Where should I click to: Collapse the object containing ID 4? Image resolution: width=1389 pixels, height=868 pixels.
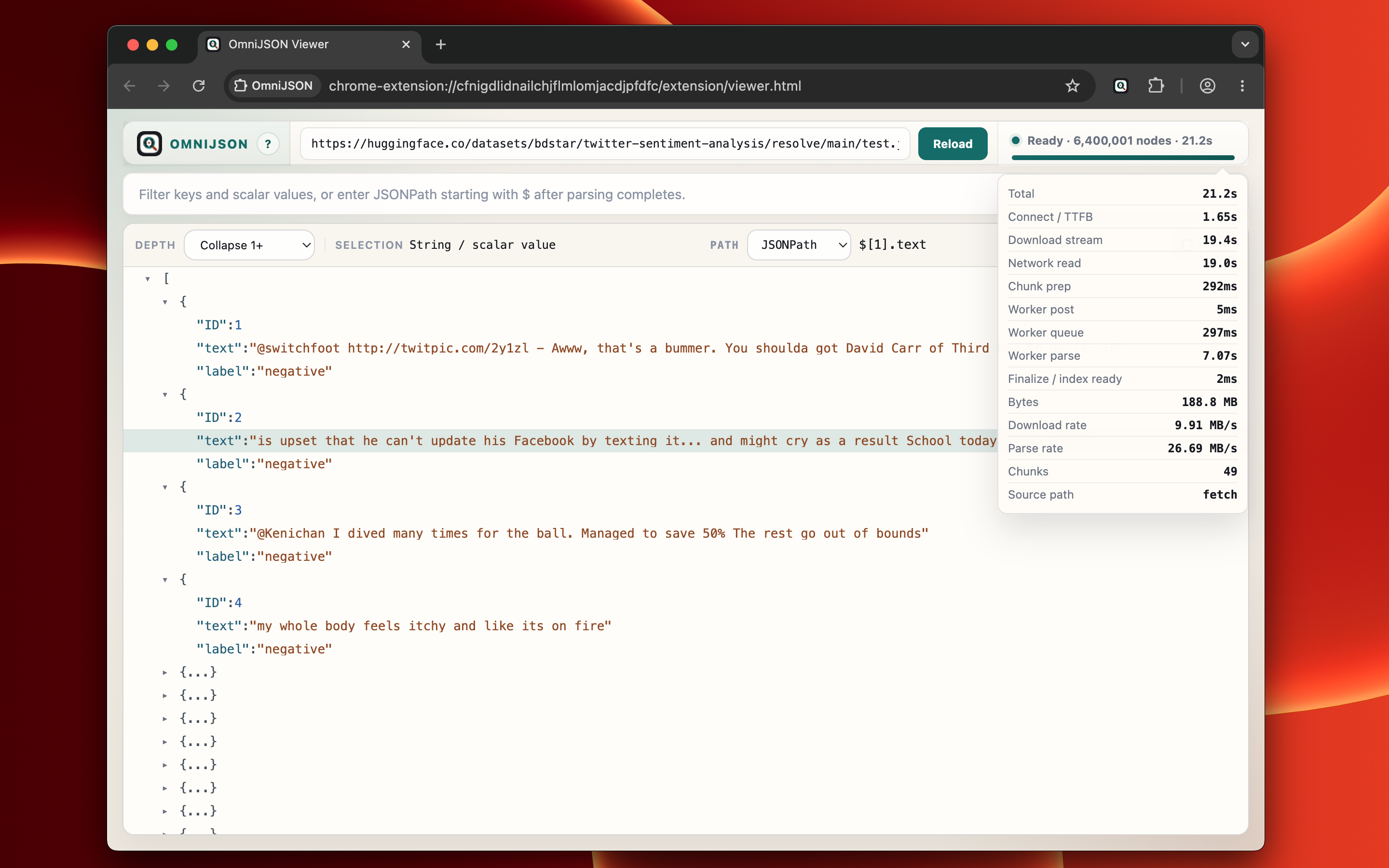pos(165,580)
